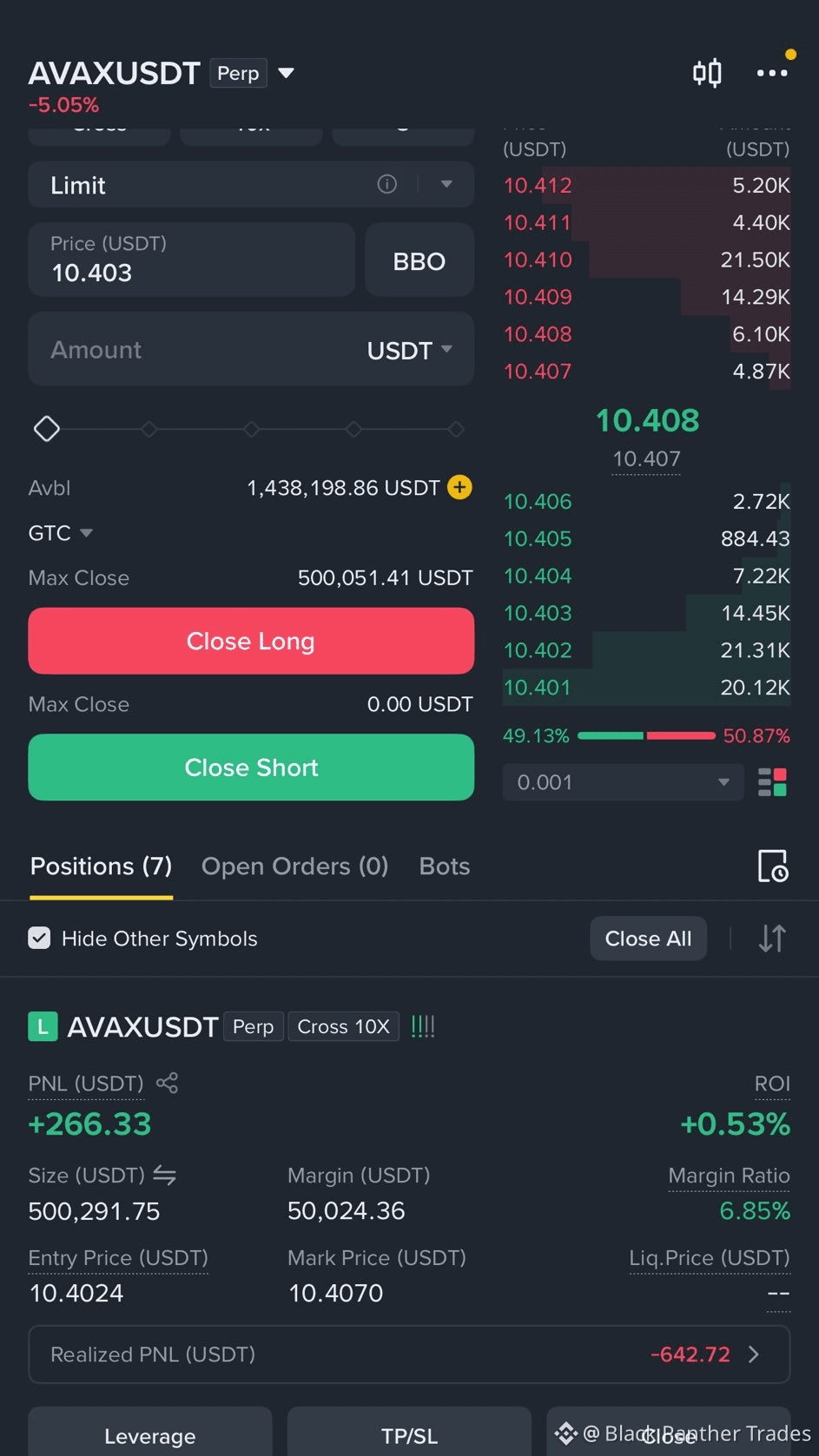Switch size units with swap icon
This screenshot has height=1456, width=819.
(x=164, y=1176)
